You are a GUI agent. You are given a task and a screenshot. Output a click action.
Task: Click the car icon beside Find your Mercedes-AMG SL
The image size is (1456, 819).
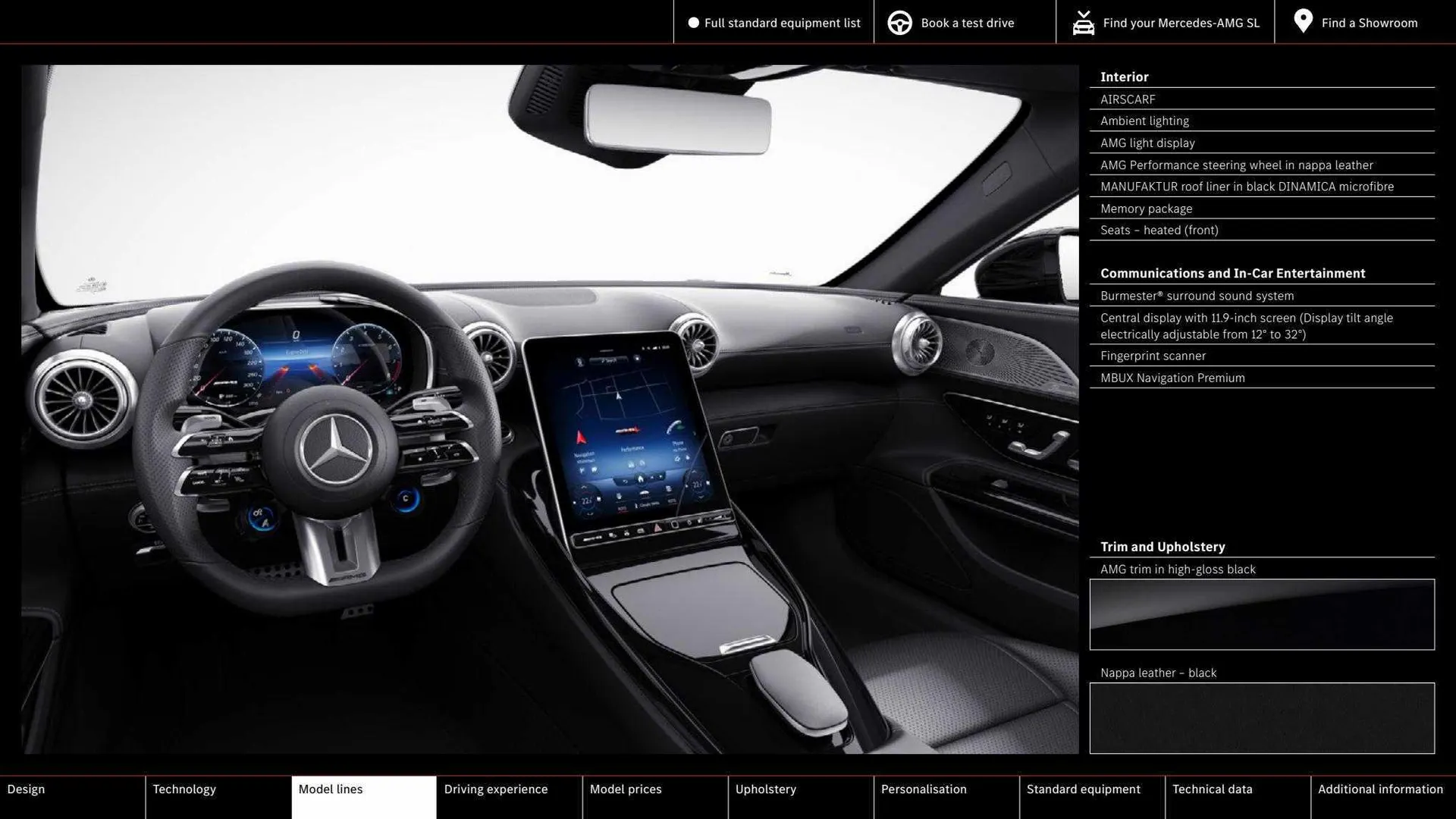tap(1083, 22)
